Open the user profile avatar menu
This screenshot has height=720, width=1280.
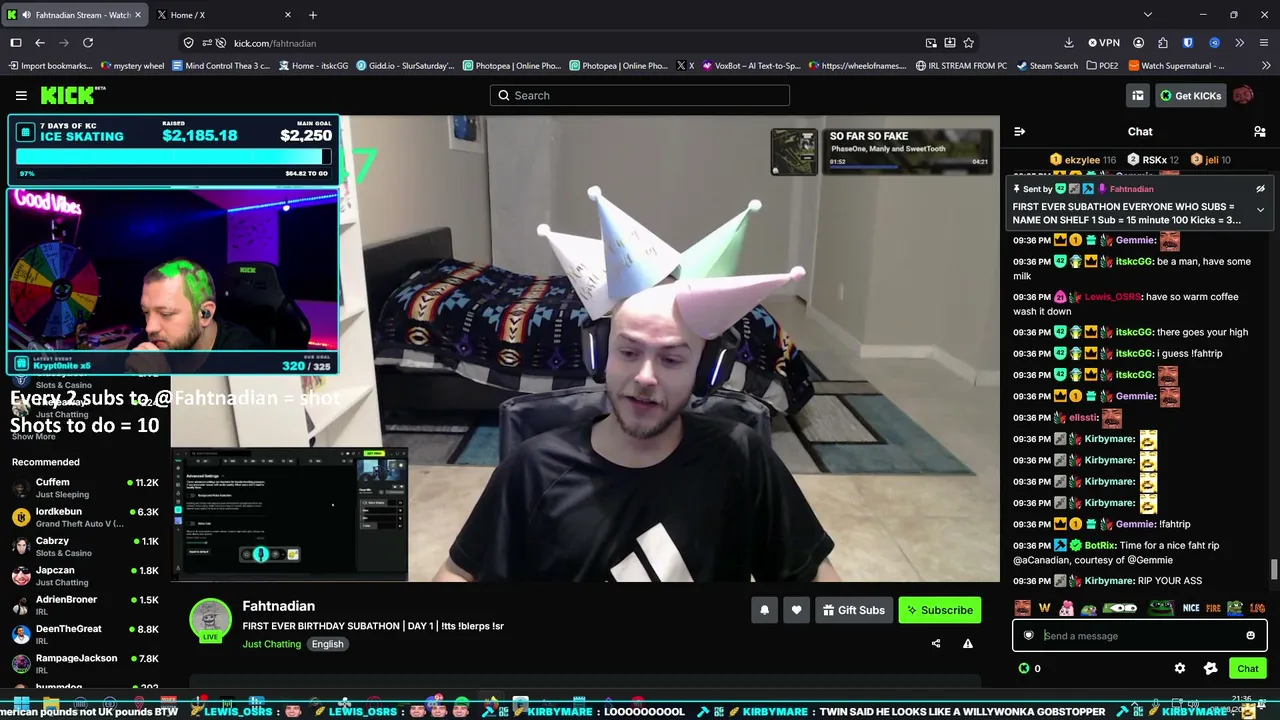[x=1243, y=95]
